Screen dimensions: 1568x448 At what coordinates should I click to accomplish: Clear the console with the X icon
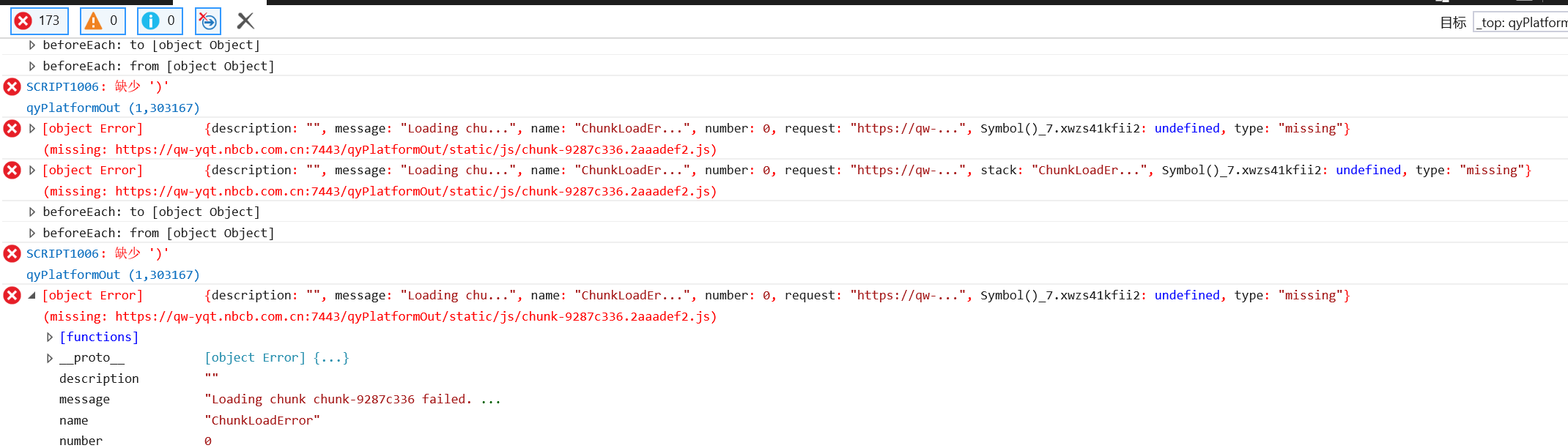pos(245,21)
